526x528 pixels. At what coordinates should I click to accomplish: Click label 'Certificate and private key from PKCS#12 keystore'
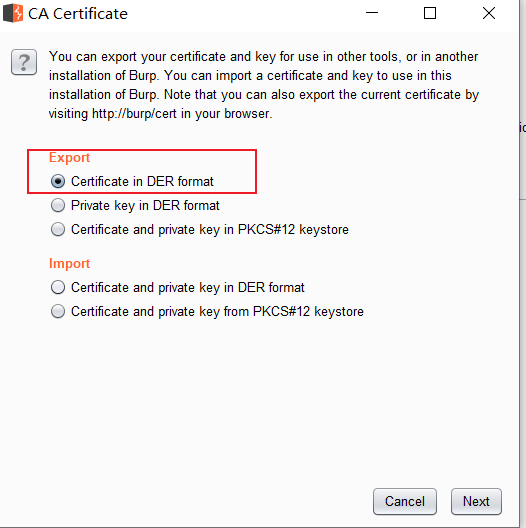(217, 311)
